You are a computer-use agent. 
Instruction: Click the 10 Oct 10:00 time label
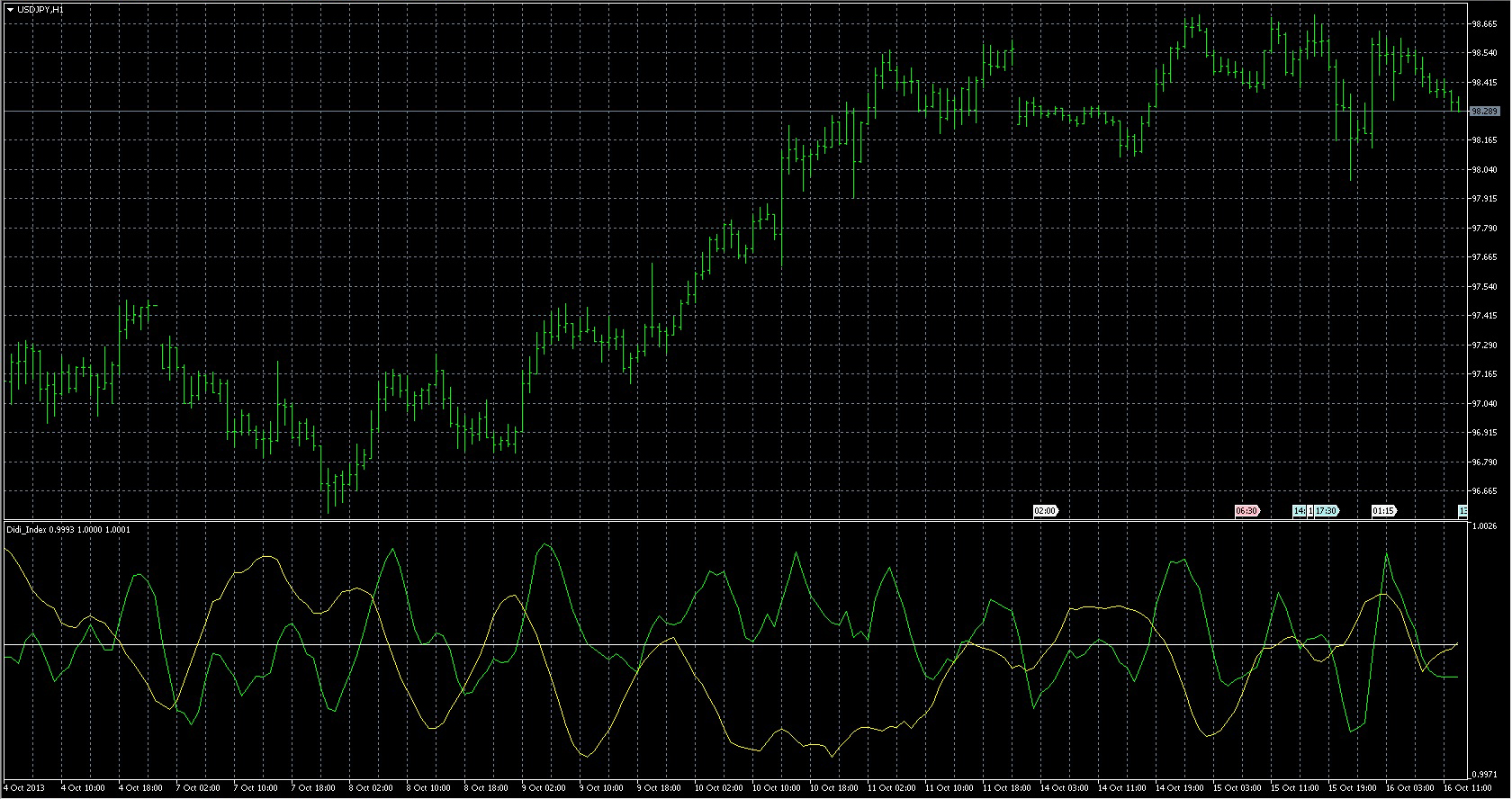pyautogui.click(x=777, y=788)
